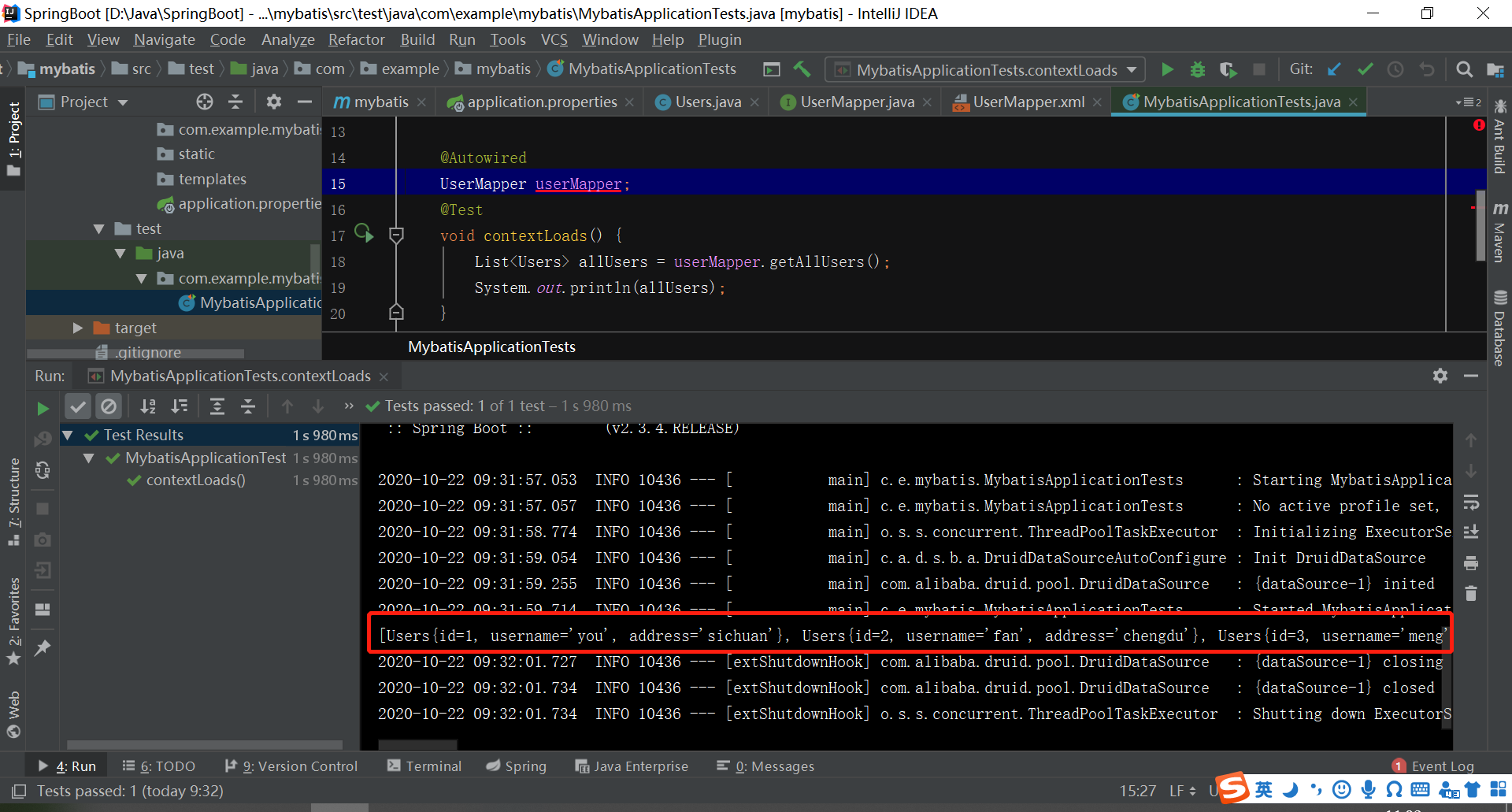Click the console horizontal scrollbar
1512x812 pixels.
pyautogui.click(x=417, y=744)
